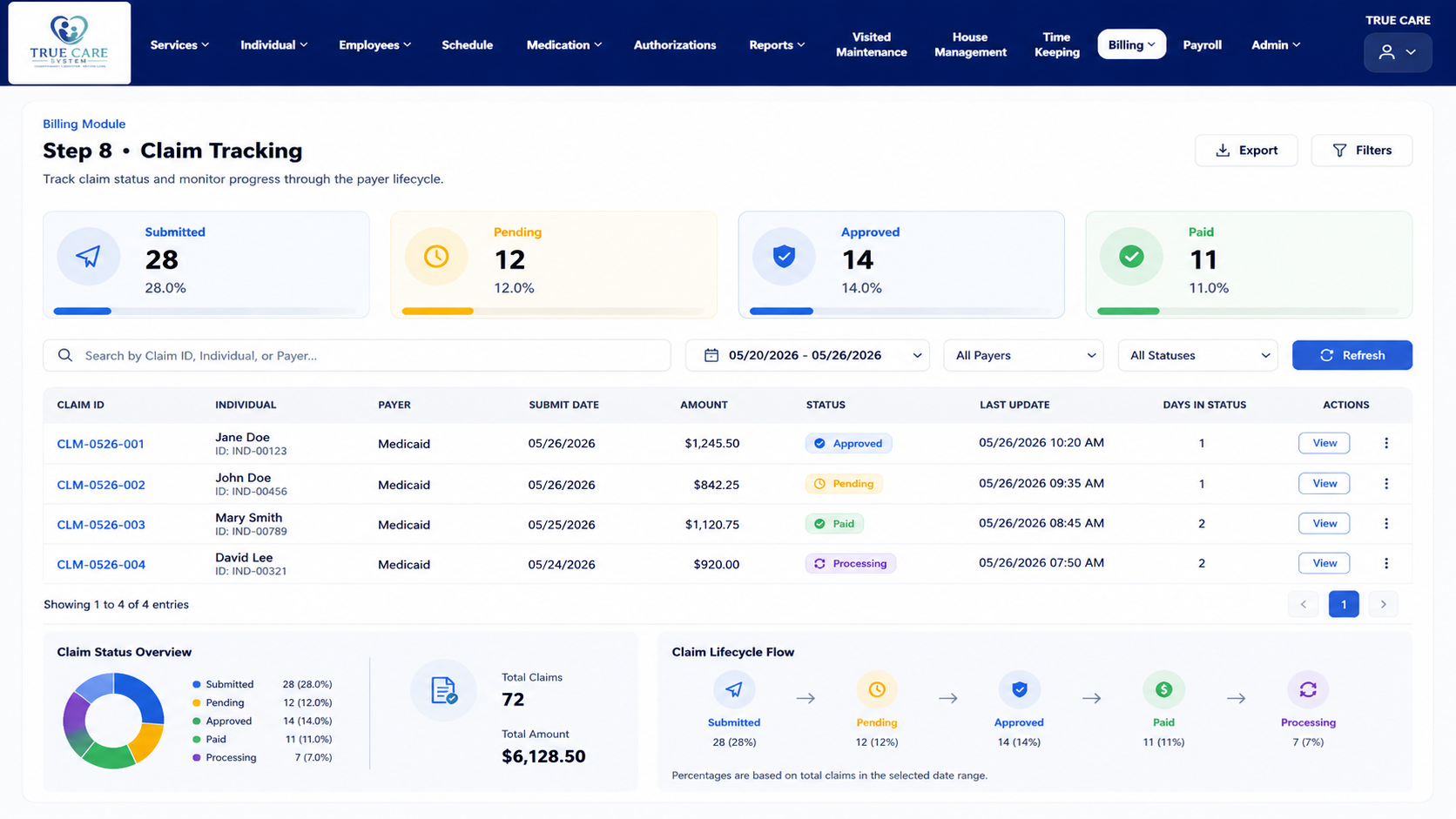
Task: Click the Export button
Action: coord(1246,150)
